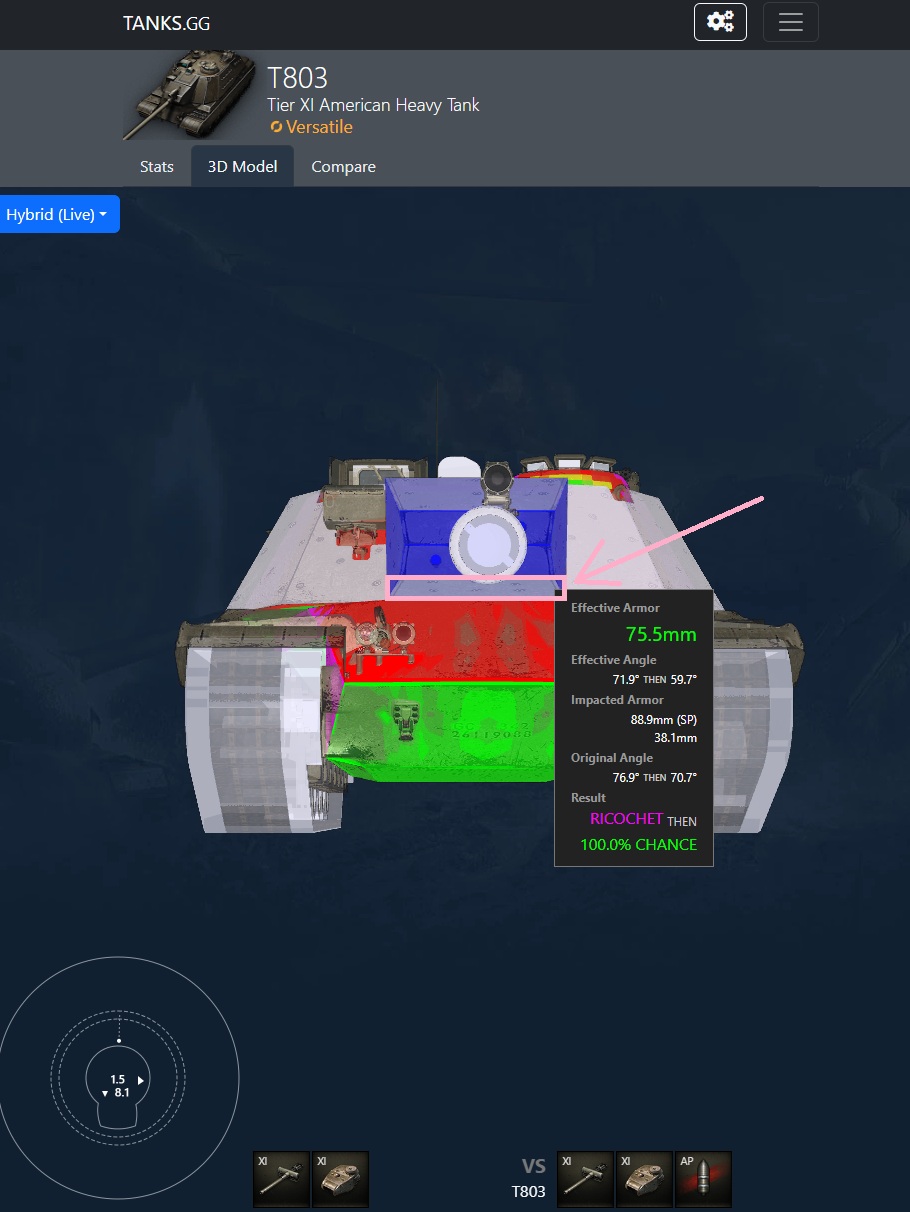This screenshot has height=1212, width=910.
Task: Open the Compare tab
Action: pos(343,167)
